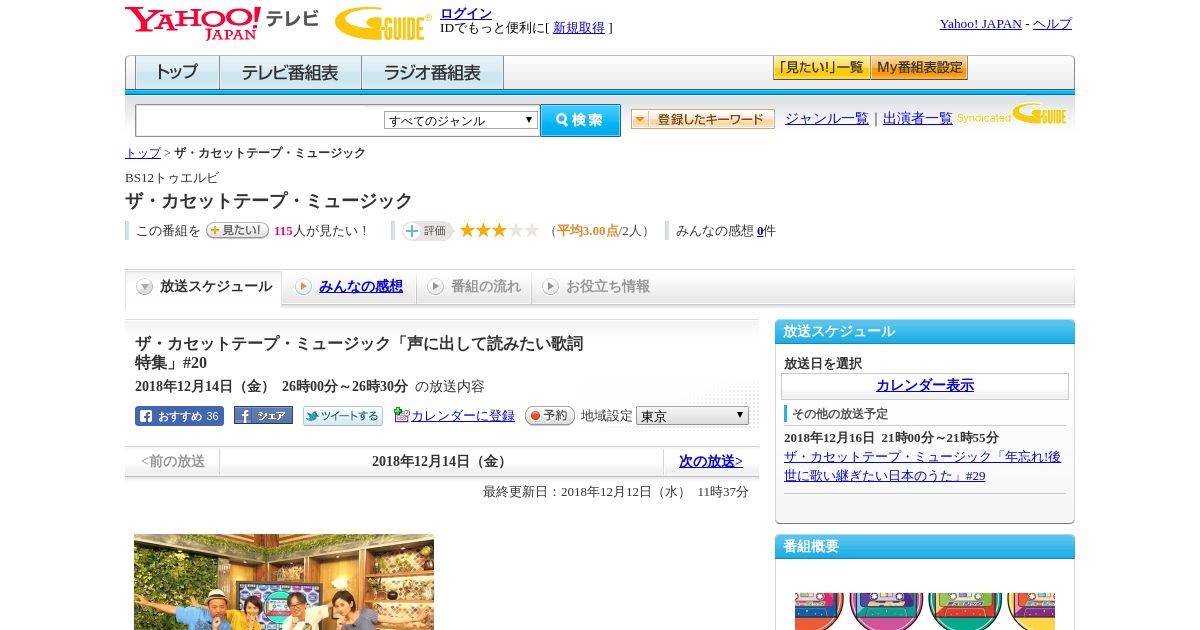Click the Yahoo! Japan テレビ logo
Viewport: 1200px width, 630px height.
[222, 24]
